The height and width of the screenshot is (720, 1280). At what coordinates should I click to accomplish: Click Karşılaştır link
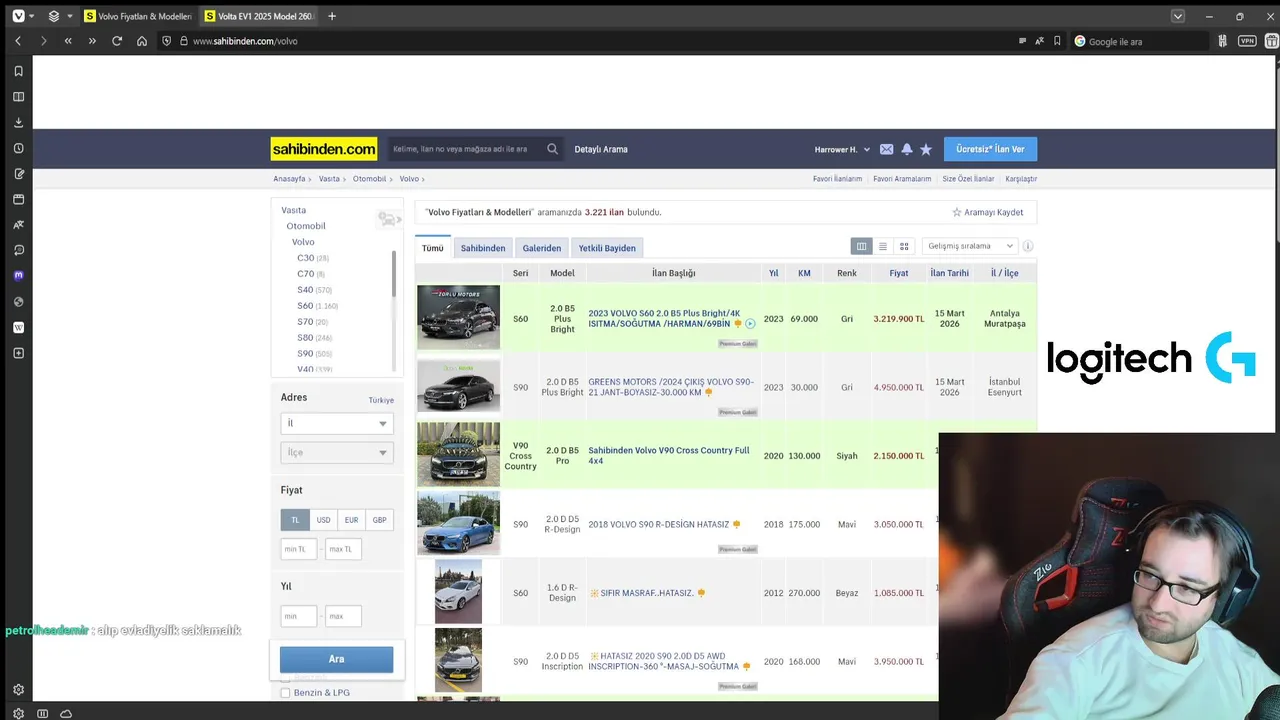[x=1021, y=179]
